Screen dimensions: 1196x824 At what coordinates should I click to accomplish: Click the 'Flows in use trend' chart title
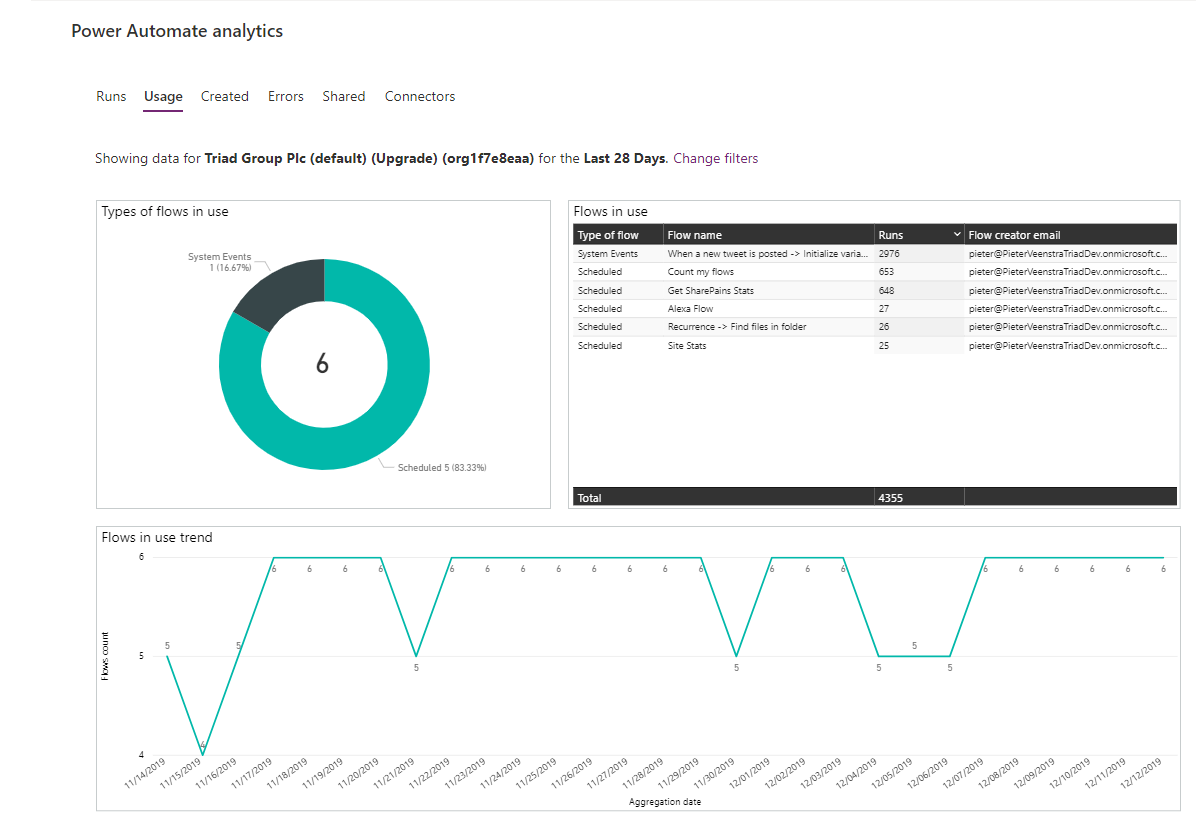[x=157, y=537]
